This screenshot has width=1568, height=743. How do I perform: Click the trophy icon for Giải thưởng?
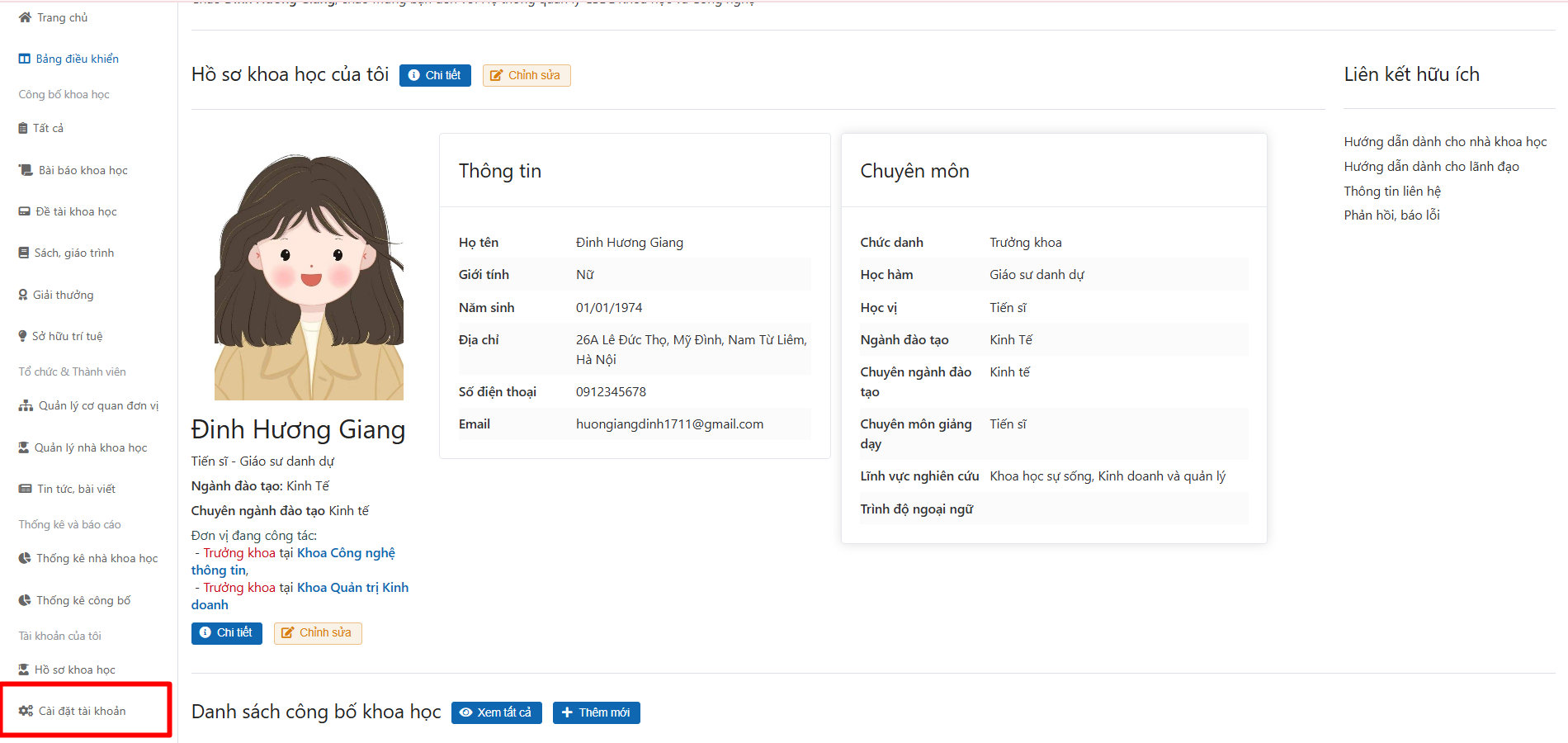click(x=23, y=295)
